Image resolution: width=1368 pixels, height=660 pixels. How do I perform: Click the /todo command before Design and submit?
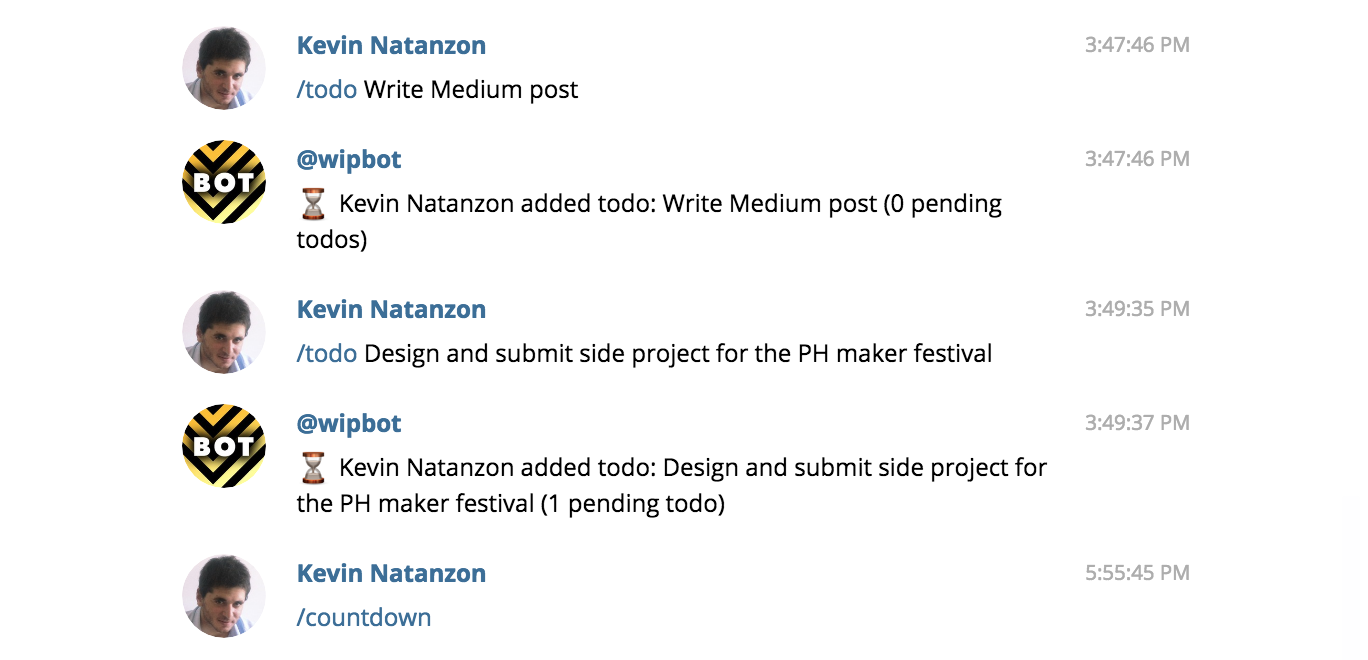(327, 353)
